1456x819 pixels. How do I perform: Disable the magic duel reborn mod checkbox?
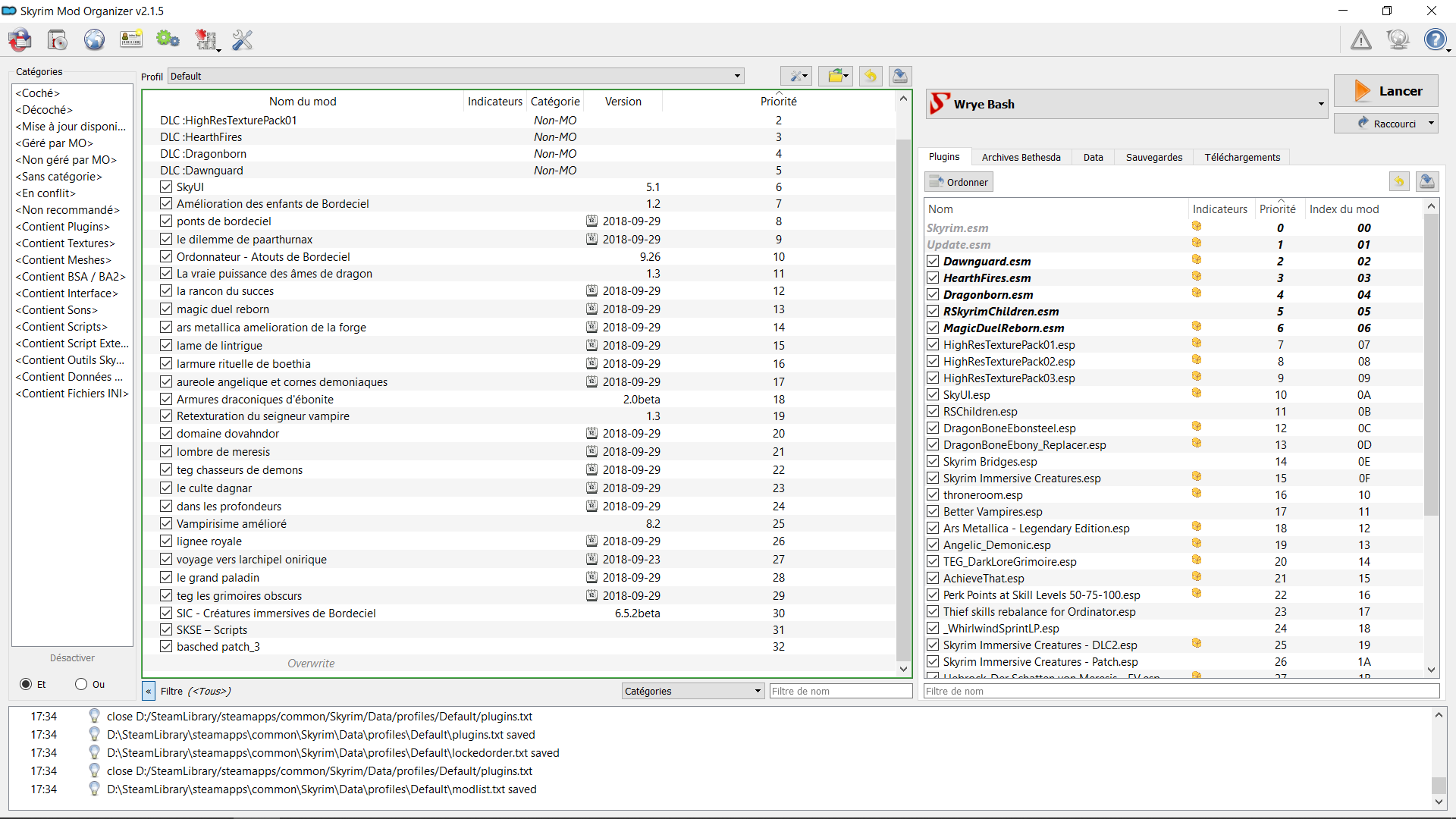[x=166, y=309]
